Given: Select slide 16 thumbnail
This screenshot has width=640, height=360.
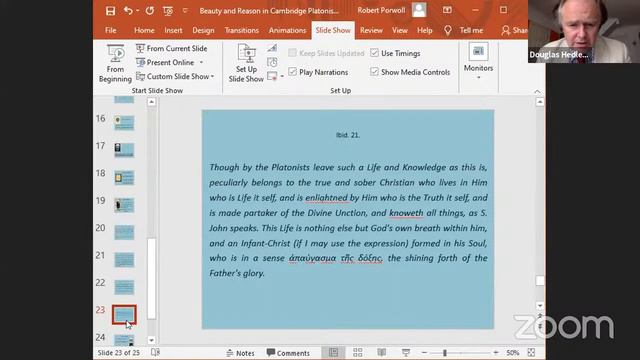Looking at the screenshot, I should (x=124, y=122).
